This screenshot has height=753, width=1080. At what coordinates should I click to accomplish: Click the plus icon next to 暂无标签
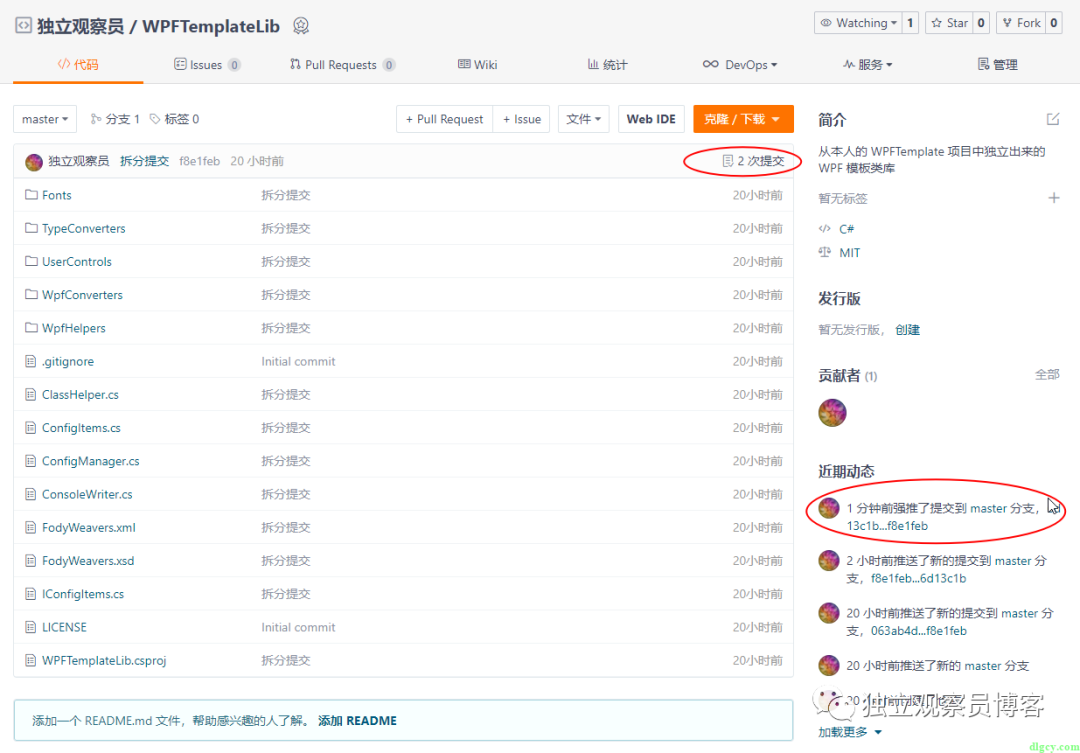pos(1054,198)
